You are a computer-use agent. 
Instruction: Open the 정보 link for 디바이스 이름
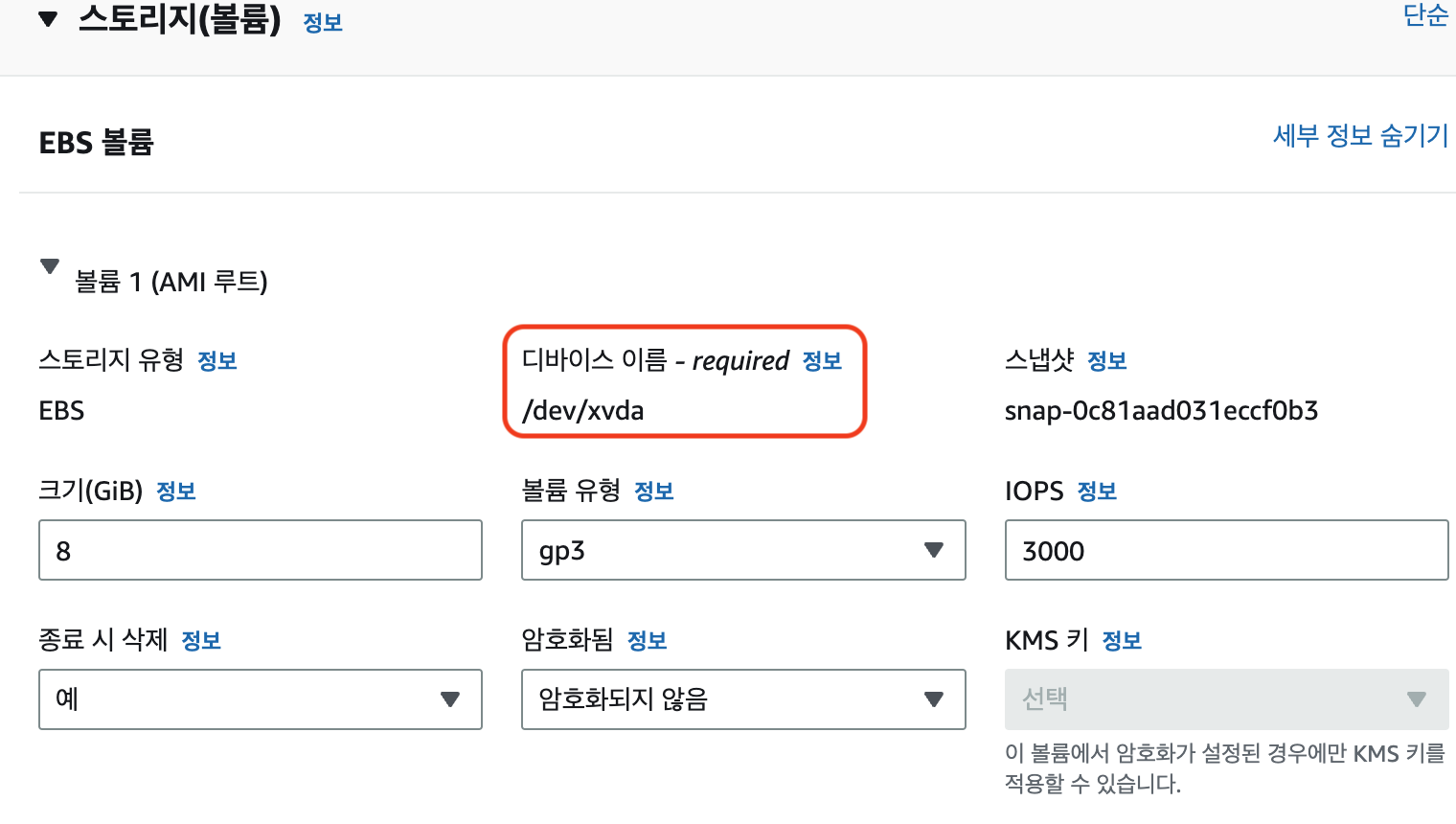coord(822,361)
